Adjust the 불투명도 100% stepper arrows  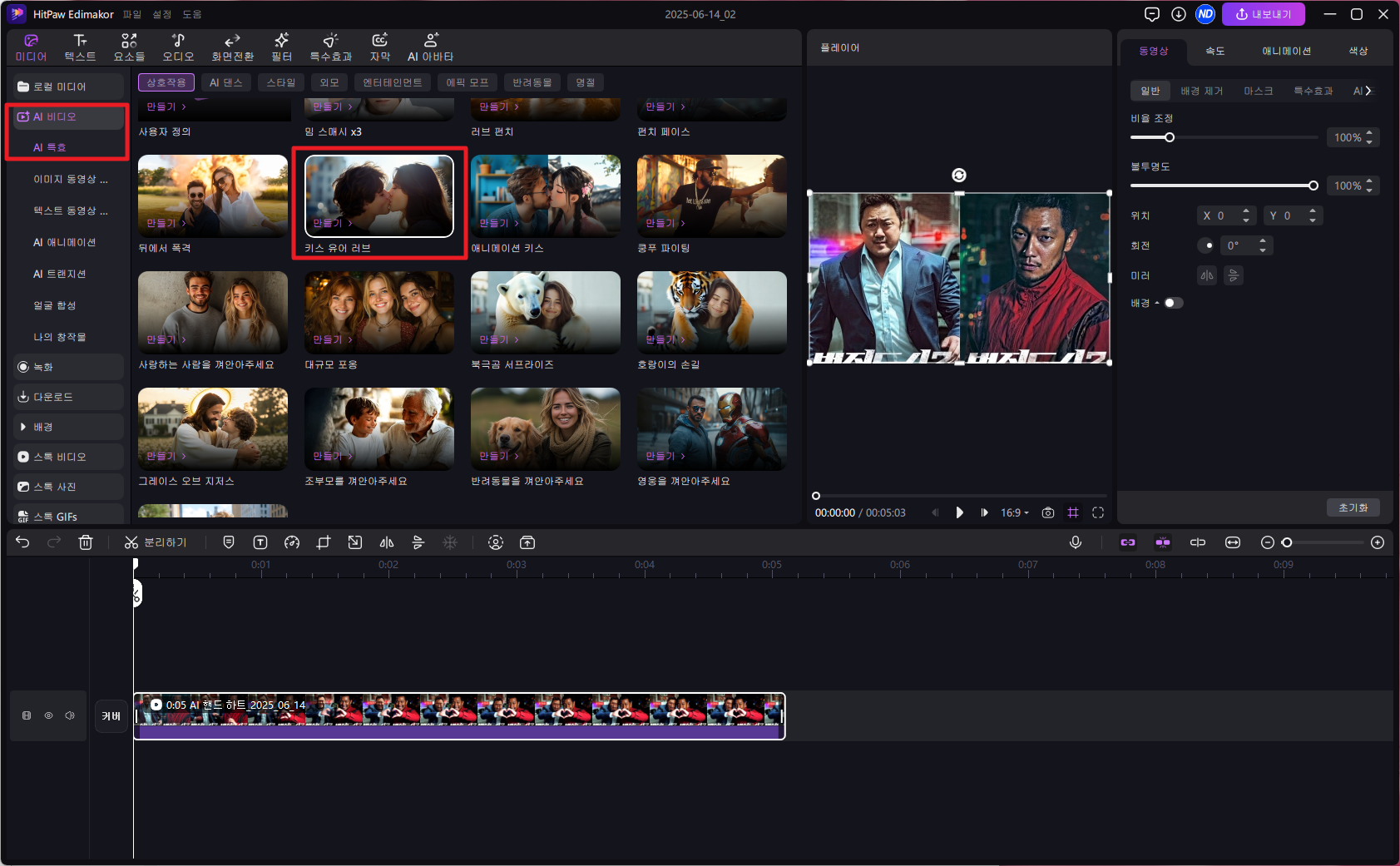pos(1369,186)
